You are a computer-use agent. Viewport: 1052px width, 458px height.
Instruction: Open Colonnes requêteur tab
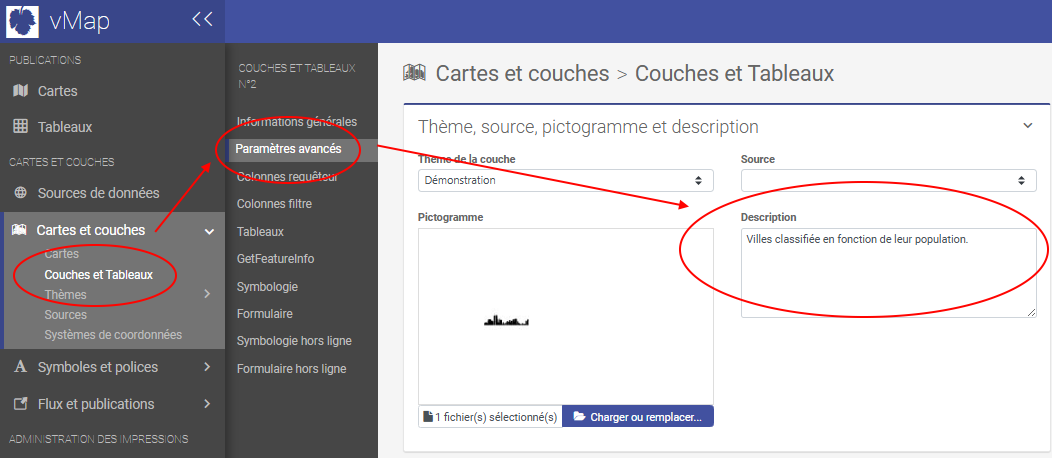287,177
